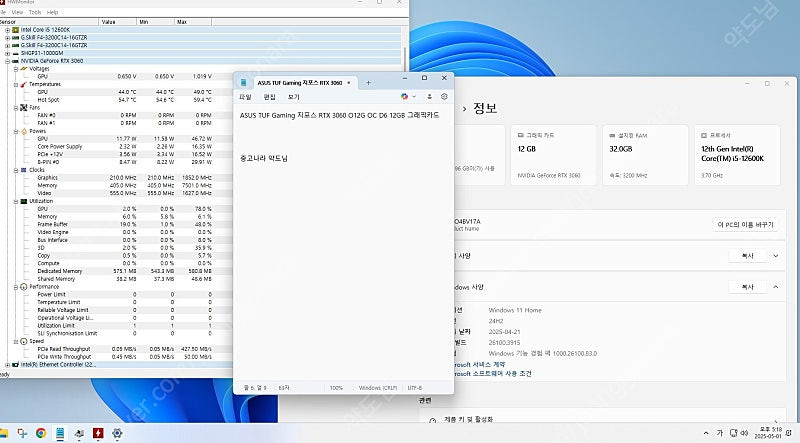Open Notepad from the taskbar

60,433
